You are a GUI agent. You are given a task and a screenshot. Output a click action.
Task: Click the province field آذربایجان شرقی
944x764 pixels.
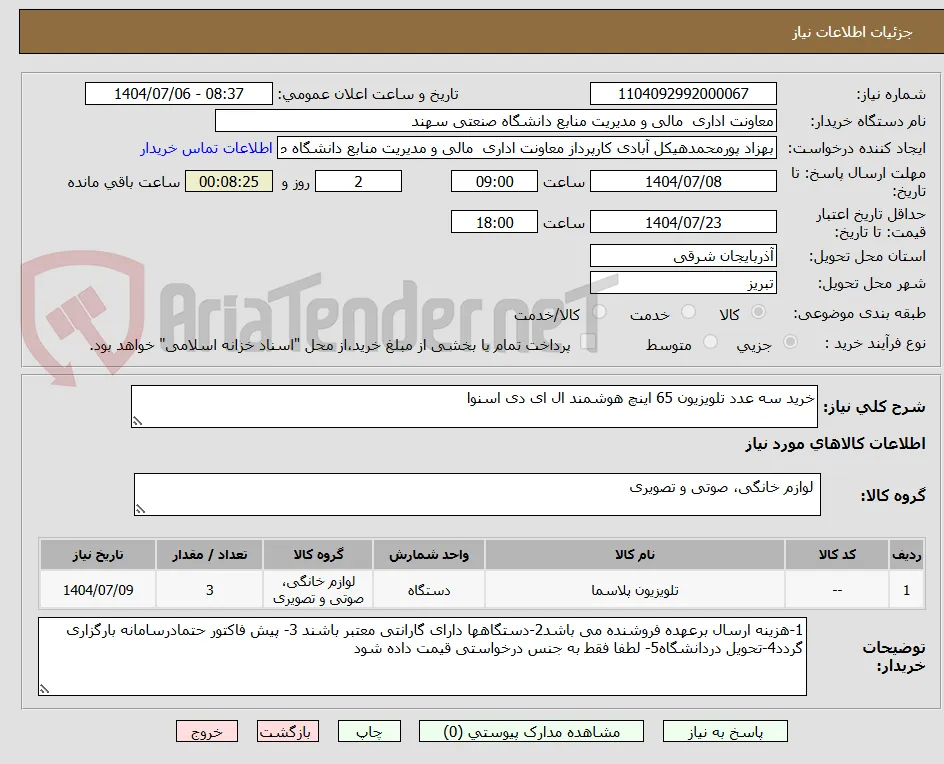coord(683,256)
